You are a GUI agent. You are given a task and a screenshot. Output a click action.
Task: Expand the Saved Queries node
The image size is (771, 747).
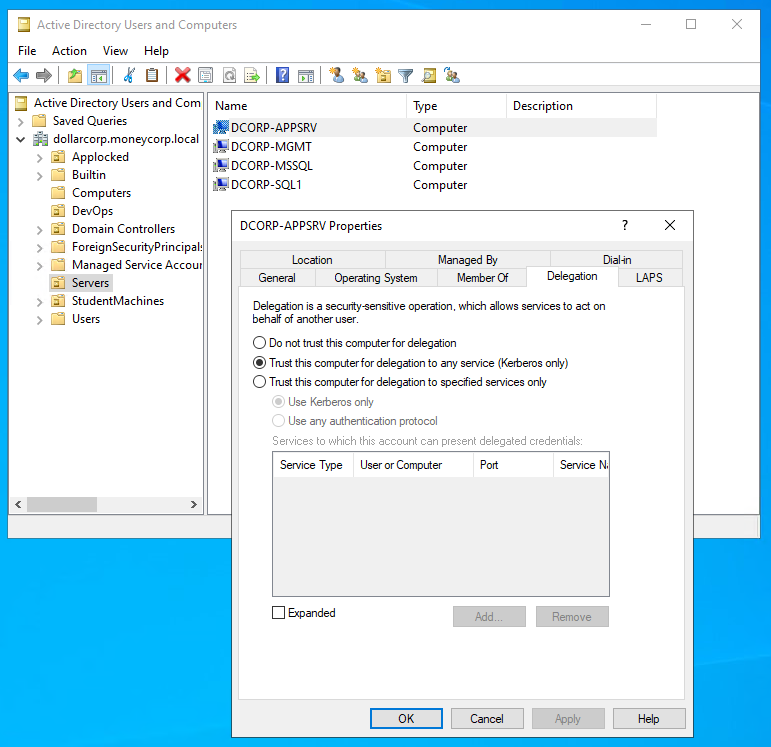pos(21,121)
